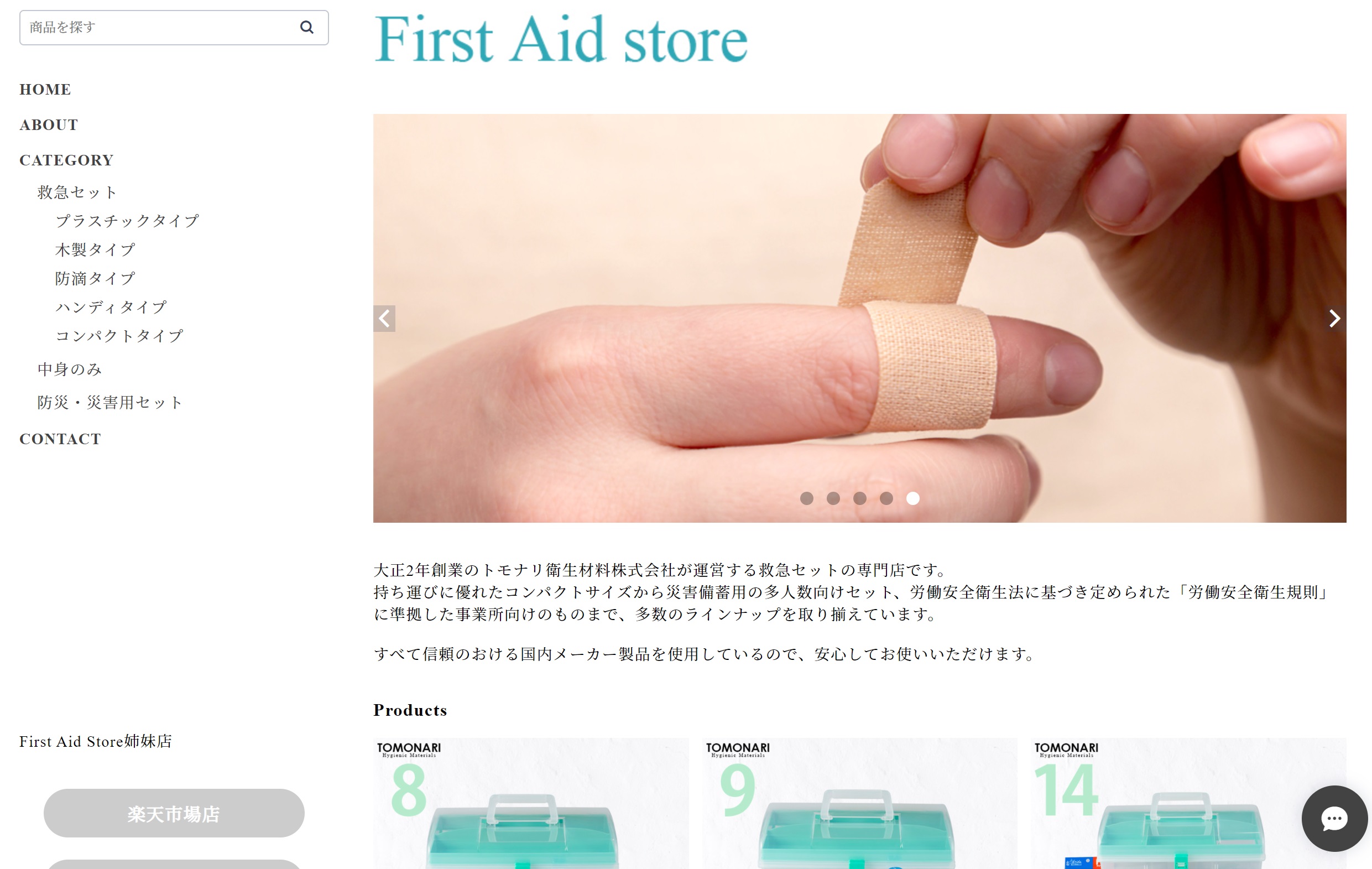Open the number 8 product thumbnail

pos(531,804)
